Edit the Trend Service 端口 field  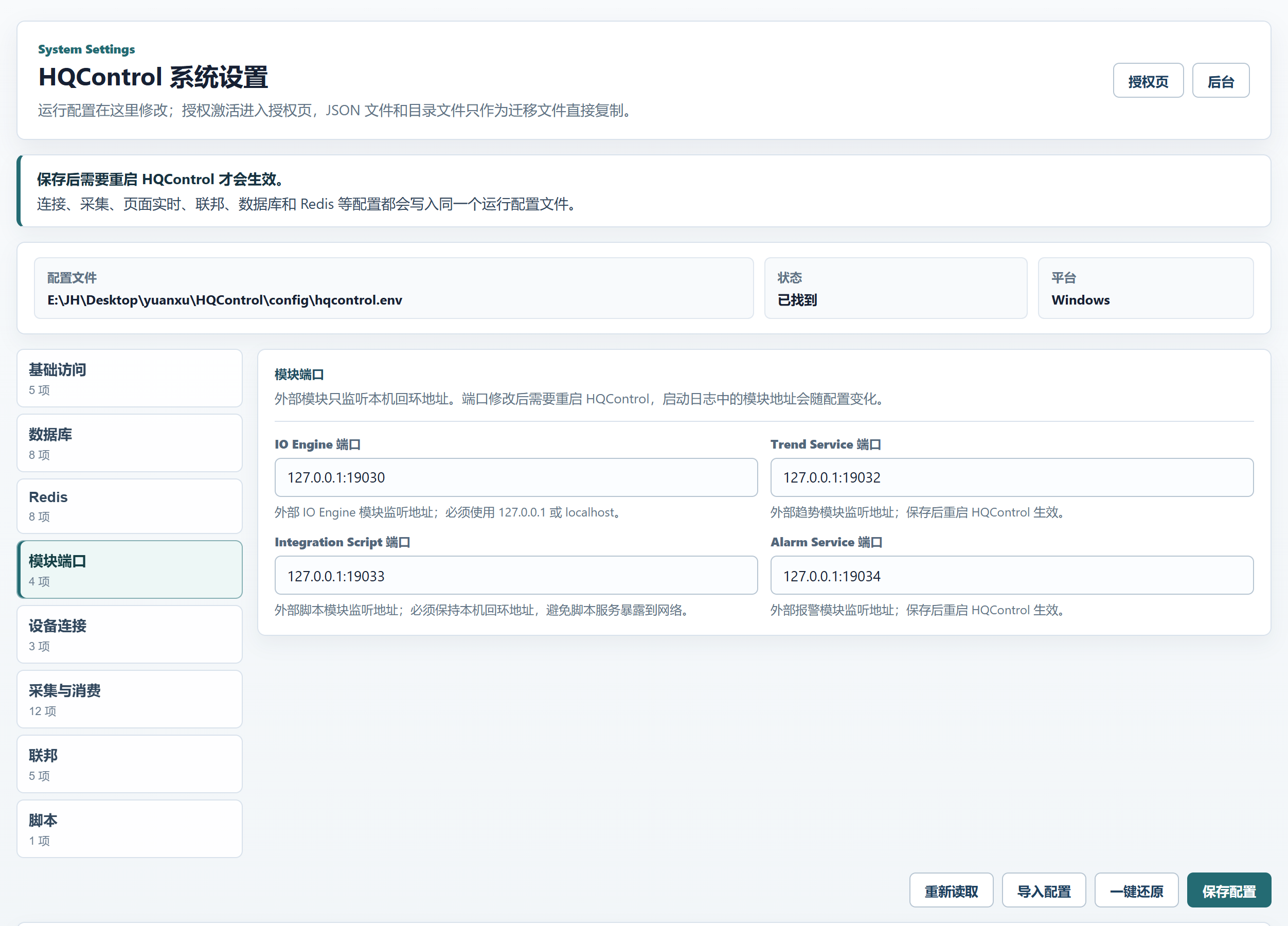(1011, 478)
